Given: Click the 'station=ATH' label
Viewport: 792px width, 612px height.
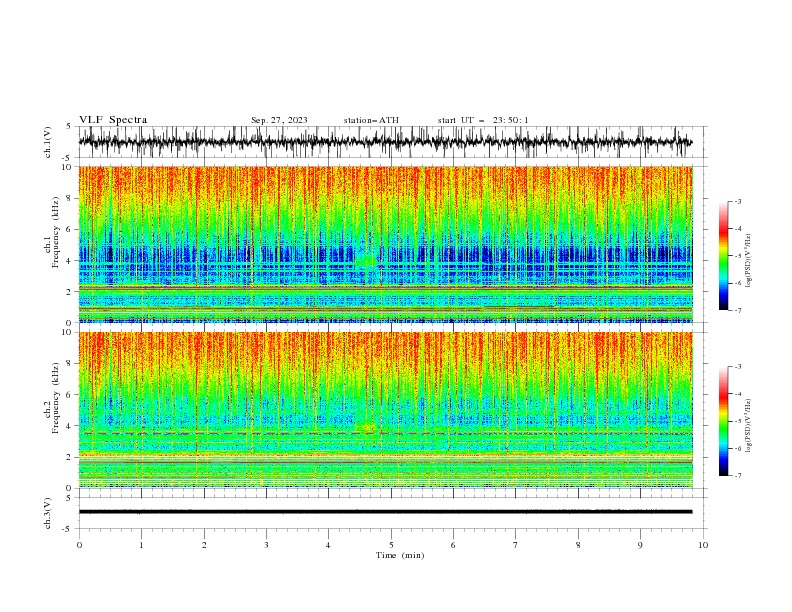Looking at the screenshot, I should (x=371, y=120).
